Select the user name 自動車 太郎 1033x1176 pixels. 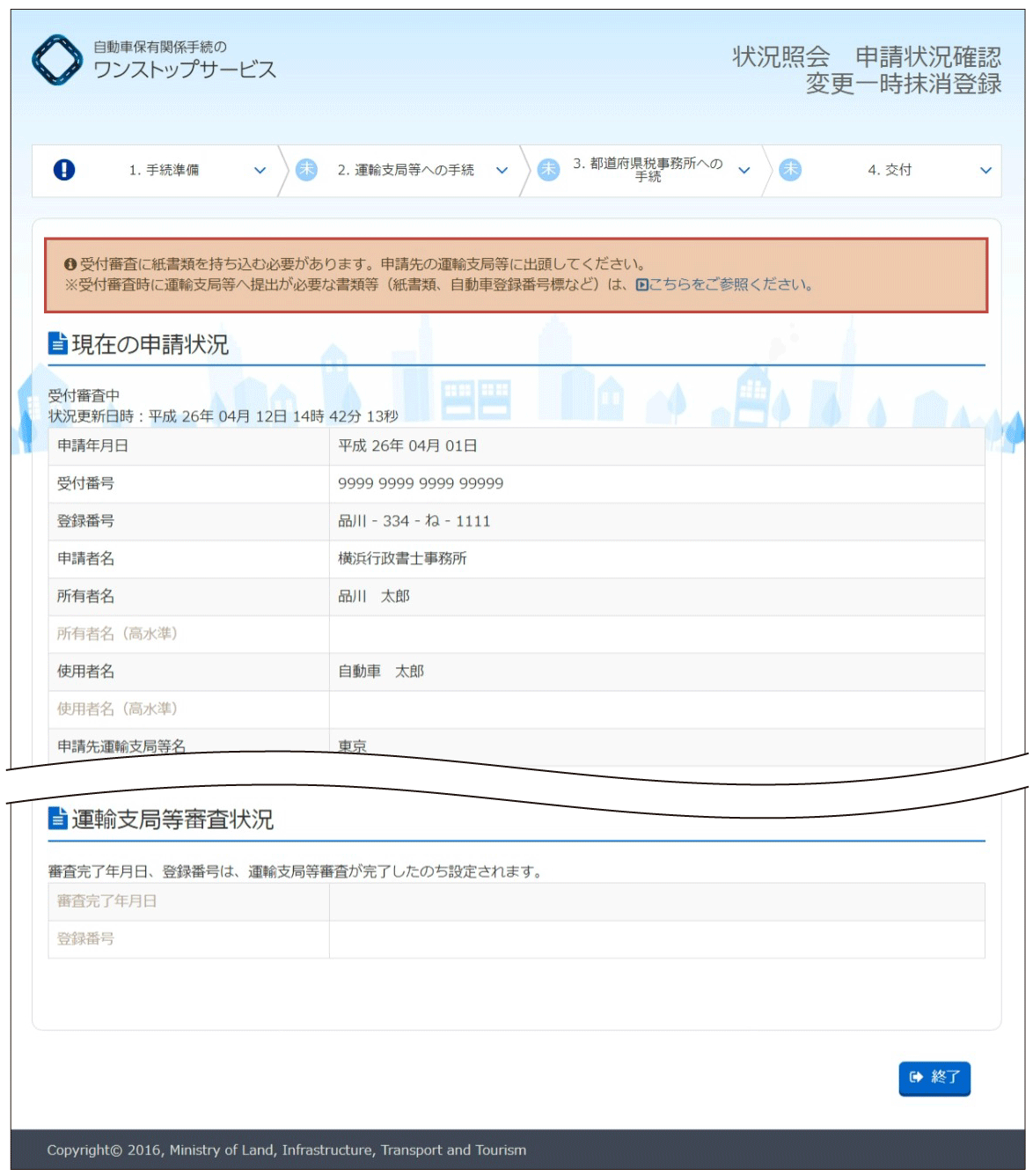381,672
